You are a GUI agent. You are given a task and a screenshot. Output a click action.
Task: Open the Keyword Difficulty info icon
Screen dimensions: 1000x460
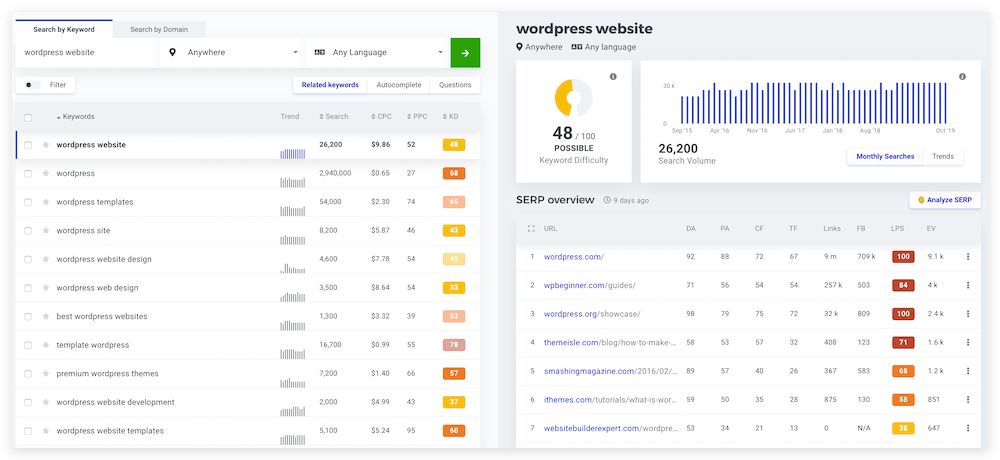point(613,77)
